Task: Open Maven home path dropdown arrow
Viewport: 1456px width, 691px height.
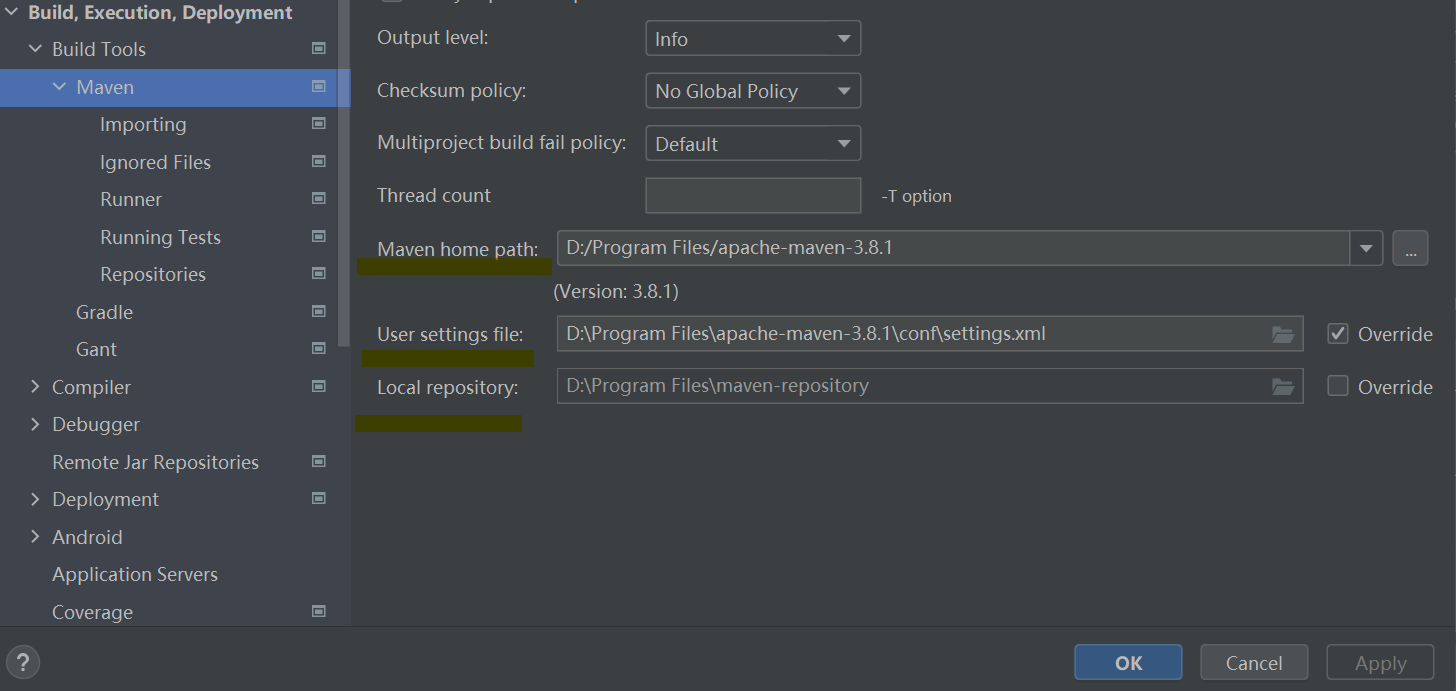Action: (x=1366, y=248)
